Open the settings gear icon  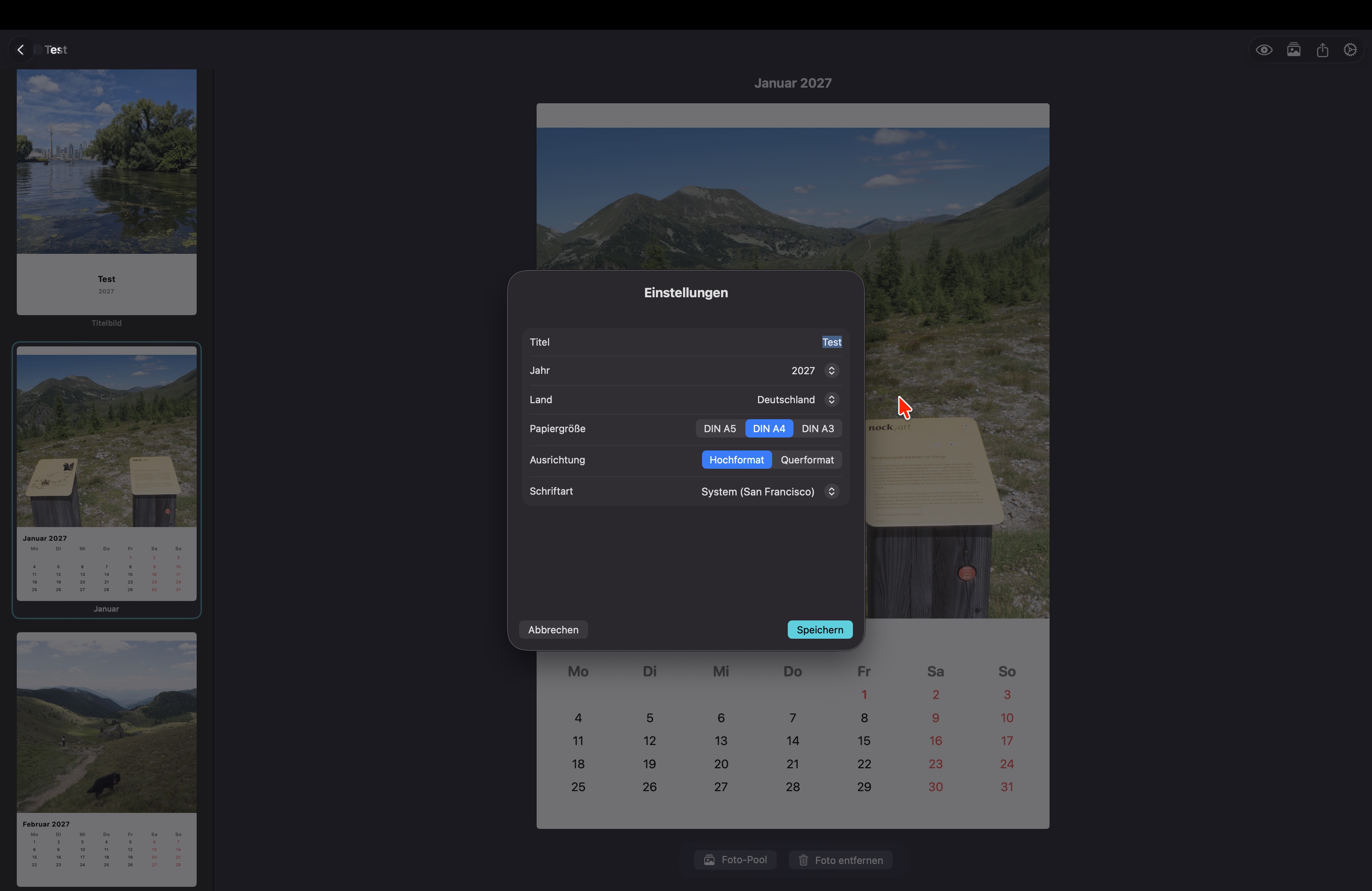point(1350,50)
